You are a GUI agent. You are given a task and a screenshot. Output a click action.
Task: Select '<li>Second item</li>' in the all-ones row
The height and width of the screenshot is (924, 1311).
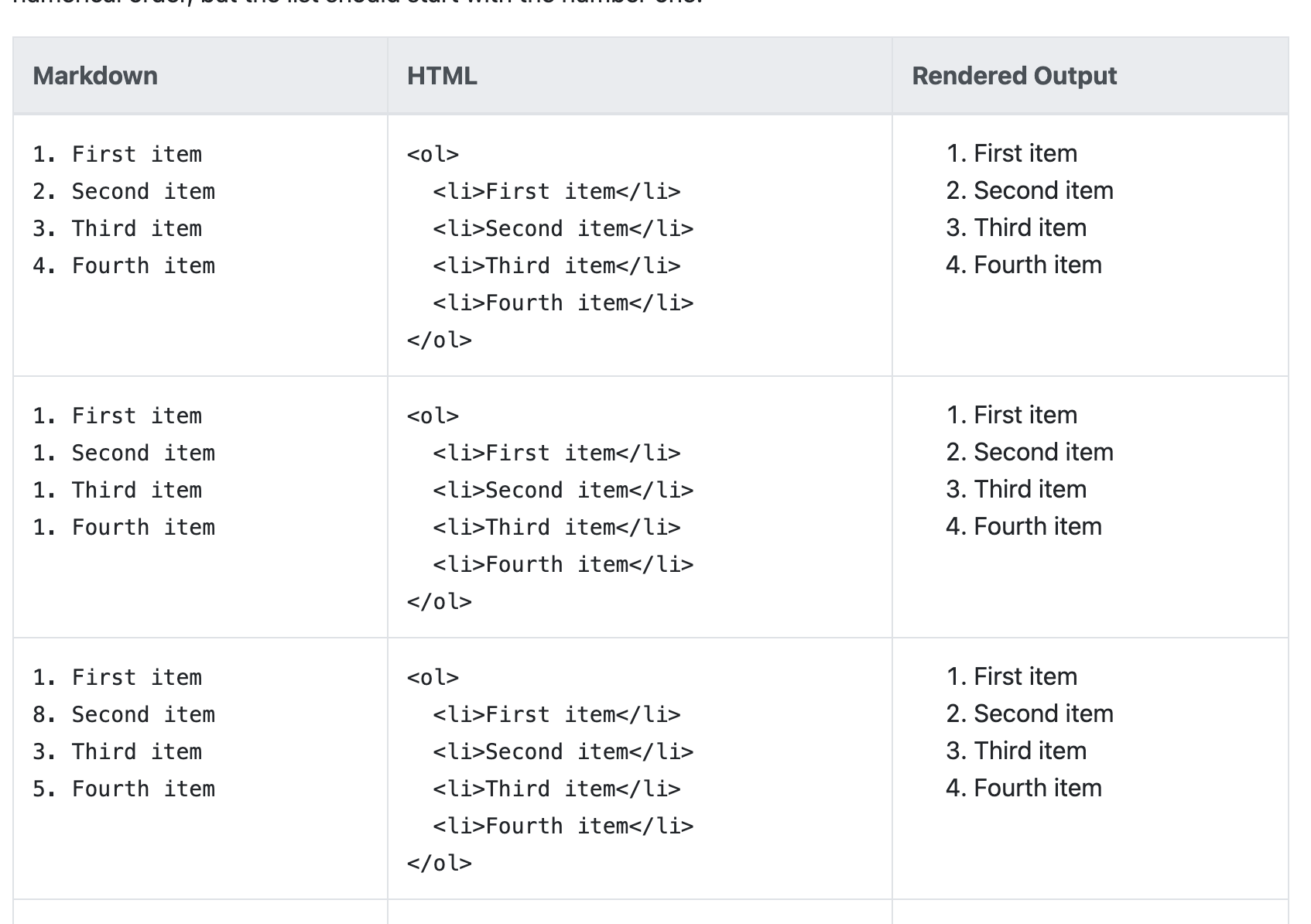click(563, 490)
